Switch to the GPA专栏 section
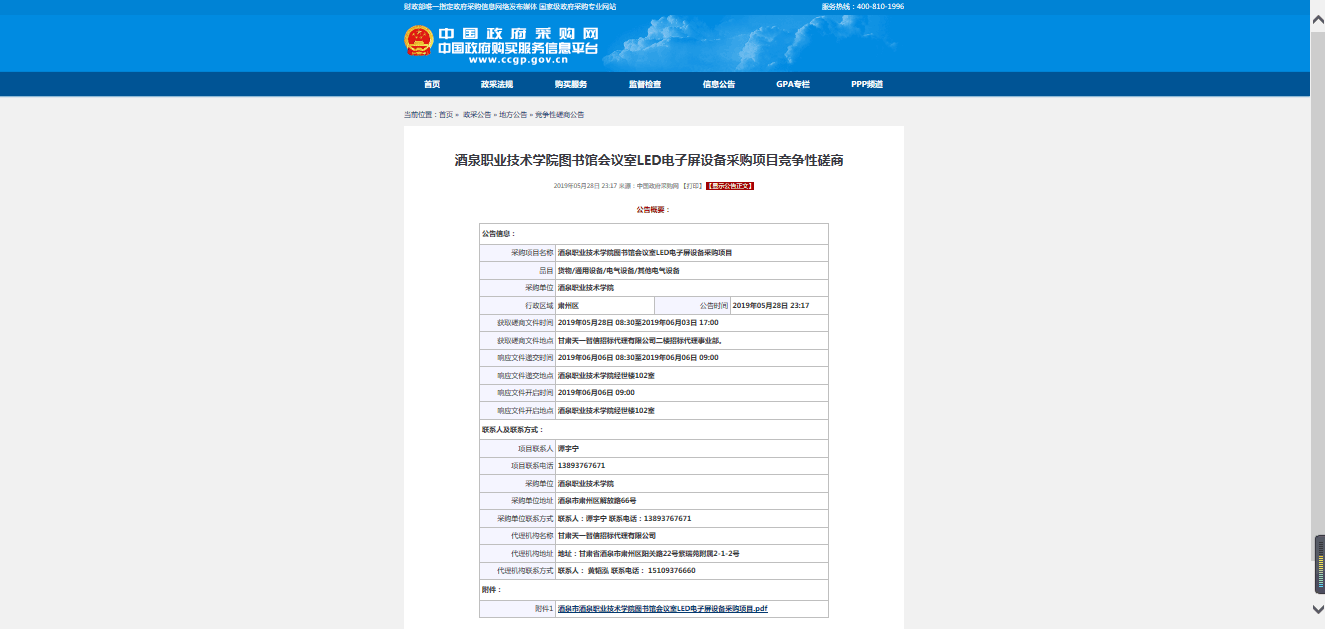The height and width of the screenshot is (629, 1325). 793,85
